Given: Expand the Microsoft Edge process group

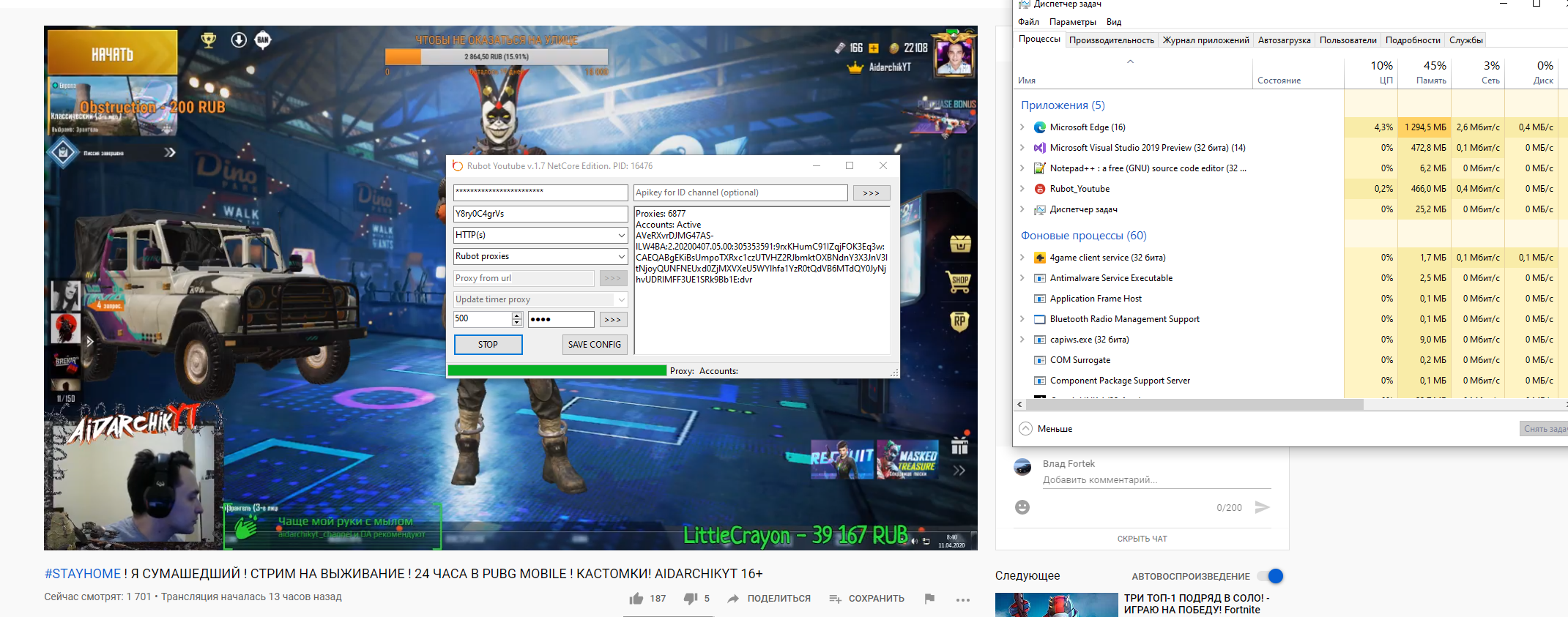Looking at the screenshot, I should (x=1022, y=127).
